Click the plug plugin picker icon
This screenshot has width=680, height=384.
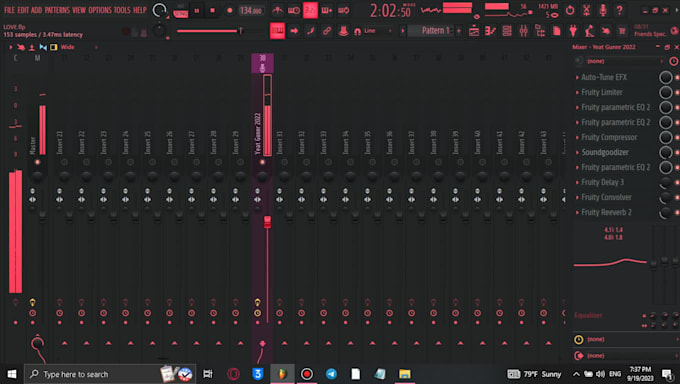click(573, 31)
